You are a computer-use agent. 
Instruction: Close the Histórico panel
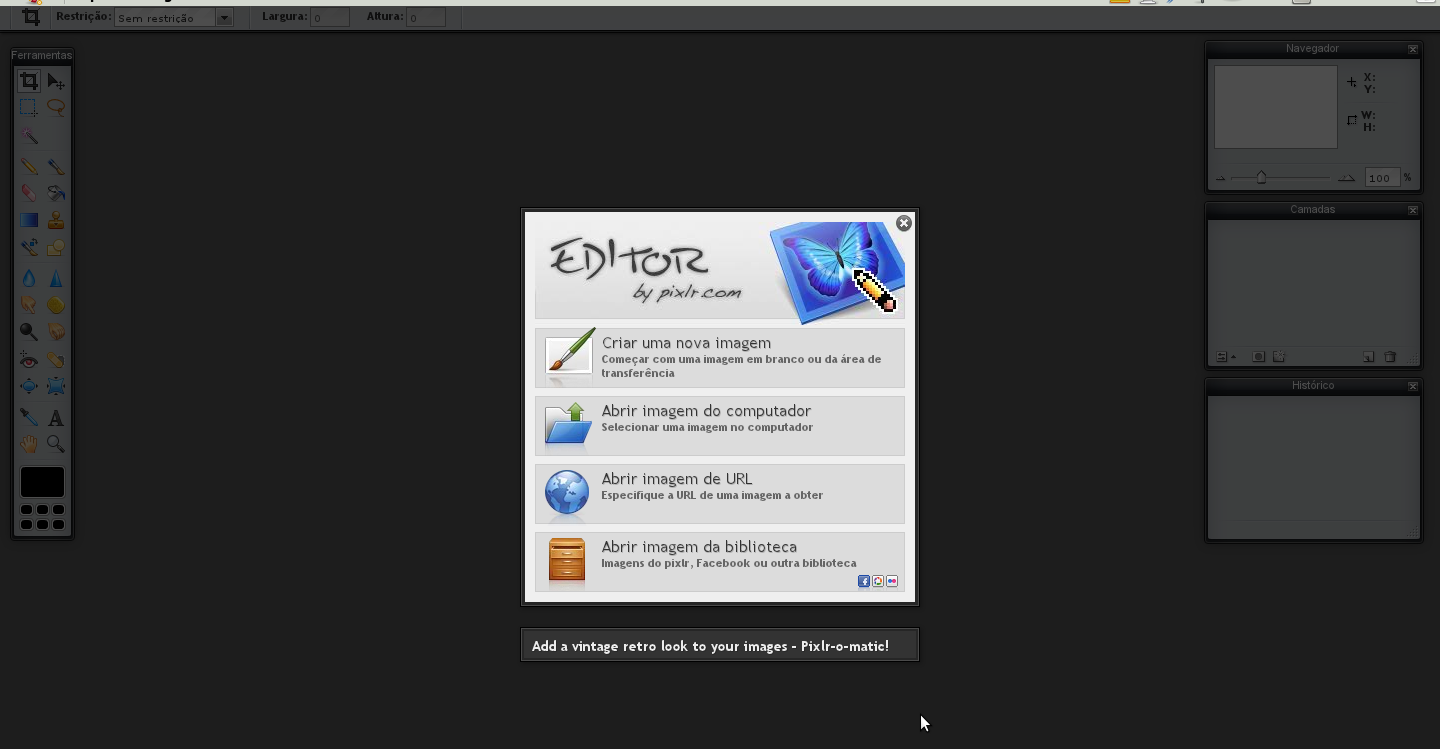1413,386
